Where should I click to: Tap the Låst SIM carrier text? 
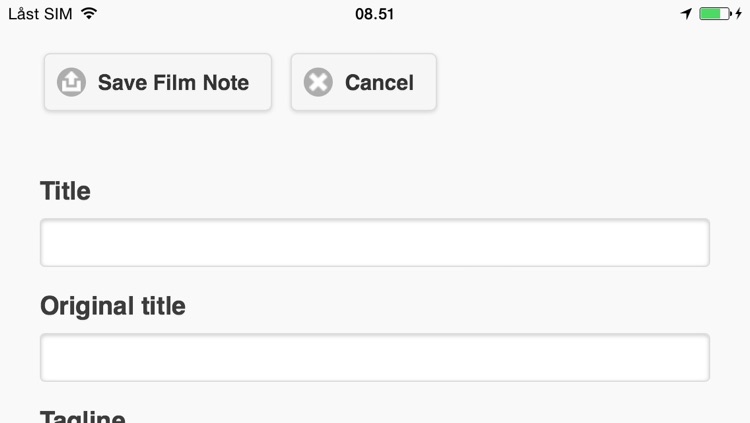click(x=40, y=14)
